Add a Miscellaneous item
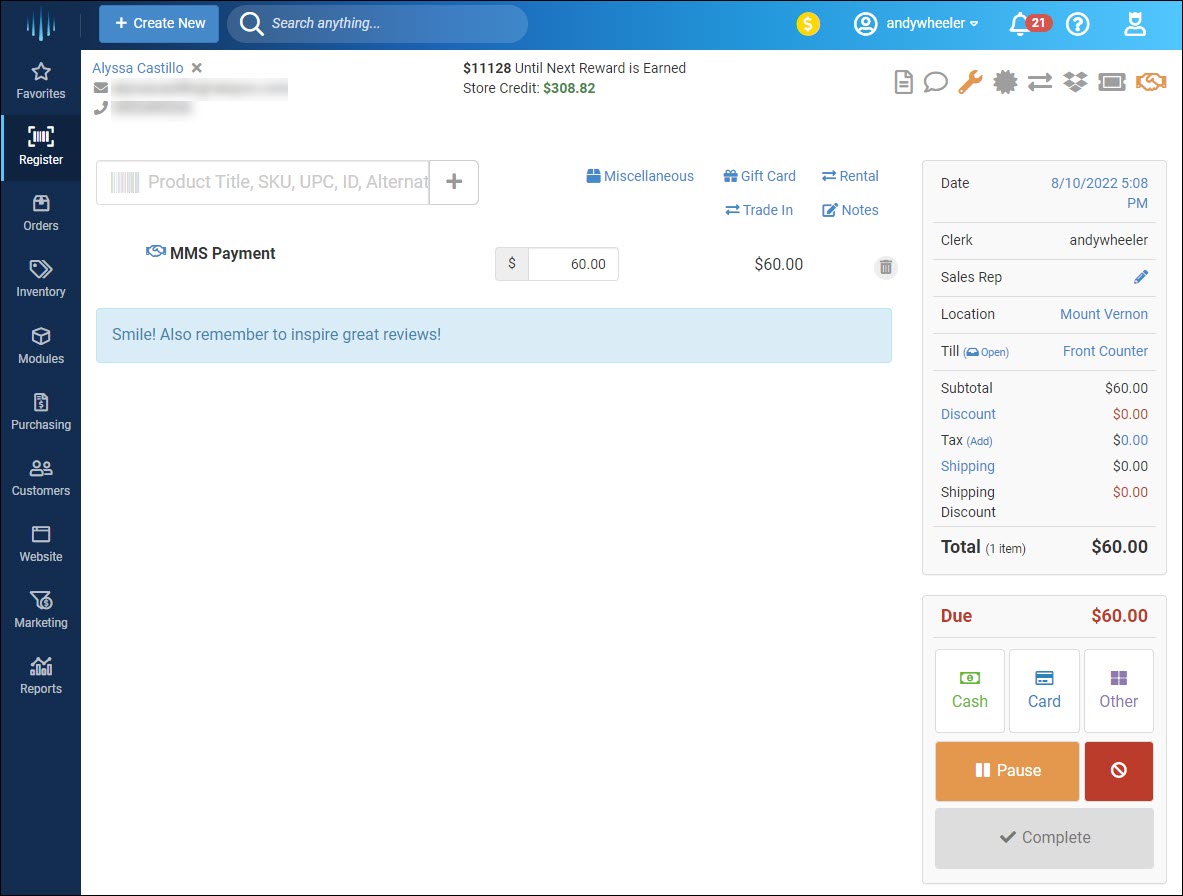 click(x=640, y=176)
